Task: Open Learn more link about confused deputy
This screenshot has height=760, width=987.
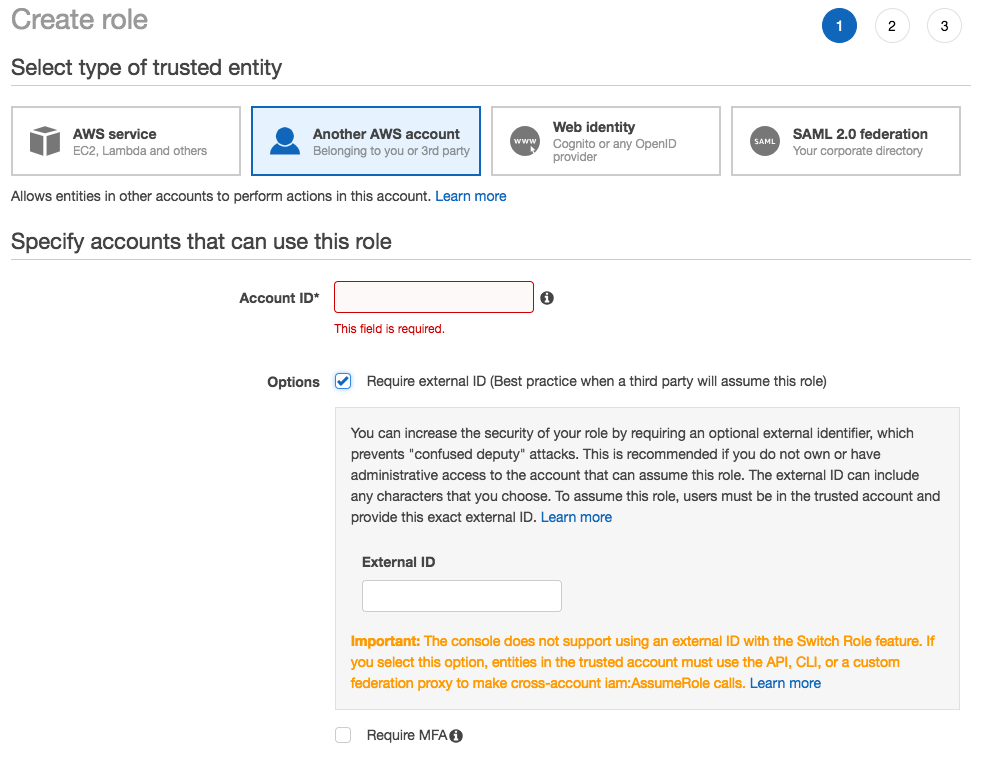Action: [576, 517]
